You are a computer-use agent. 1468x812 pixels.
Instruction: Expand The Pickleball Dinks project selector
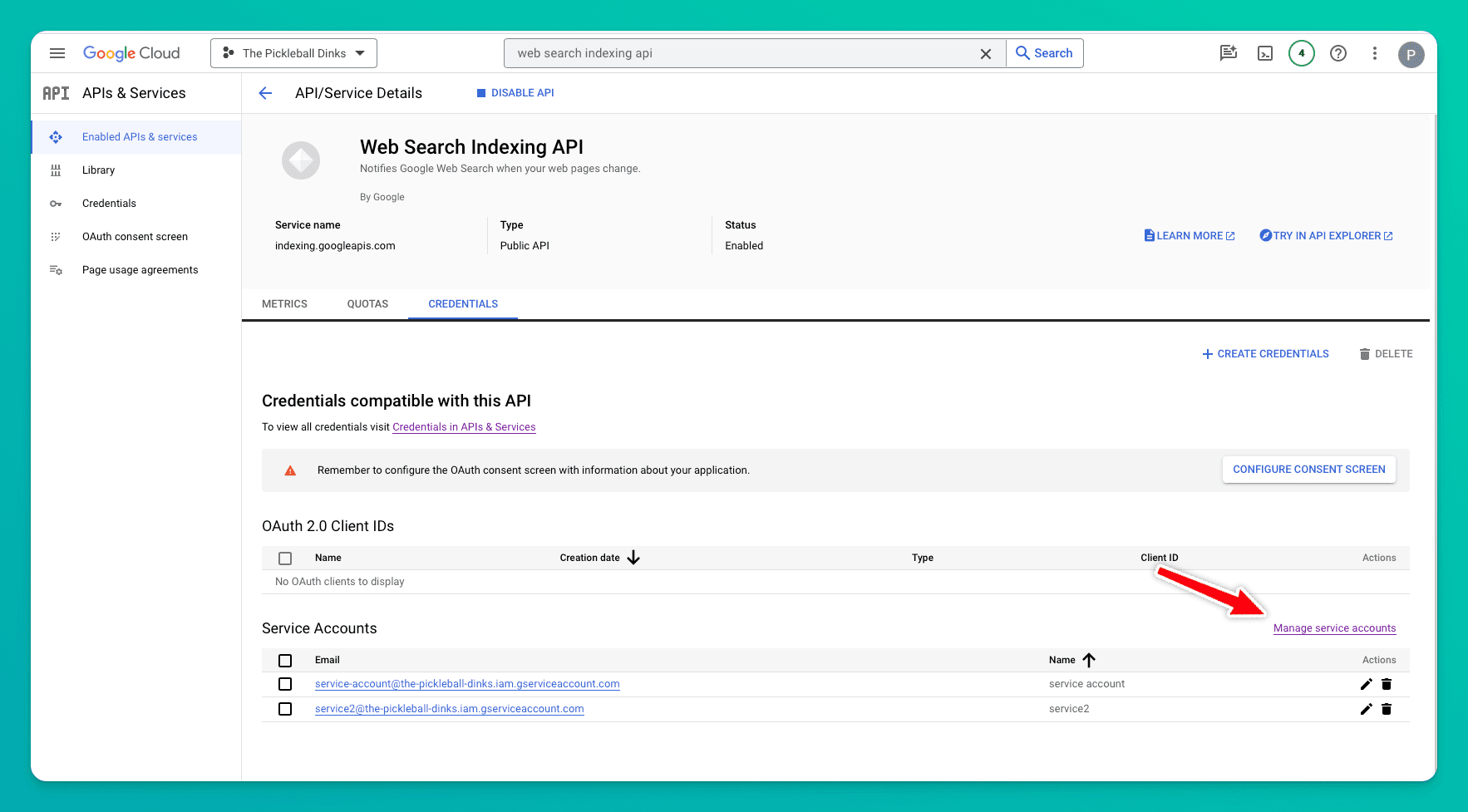click(293, 53)
